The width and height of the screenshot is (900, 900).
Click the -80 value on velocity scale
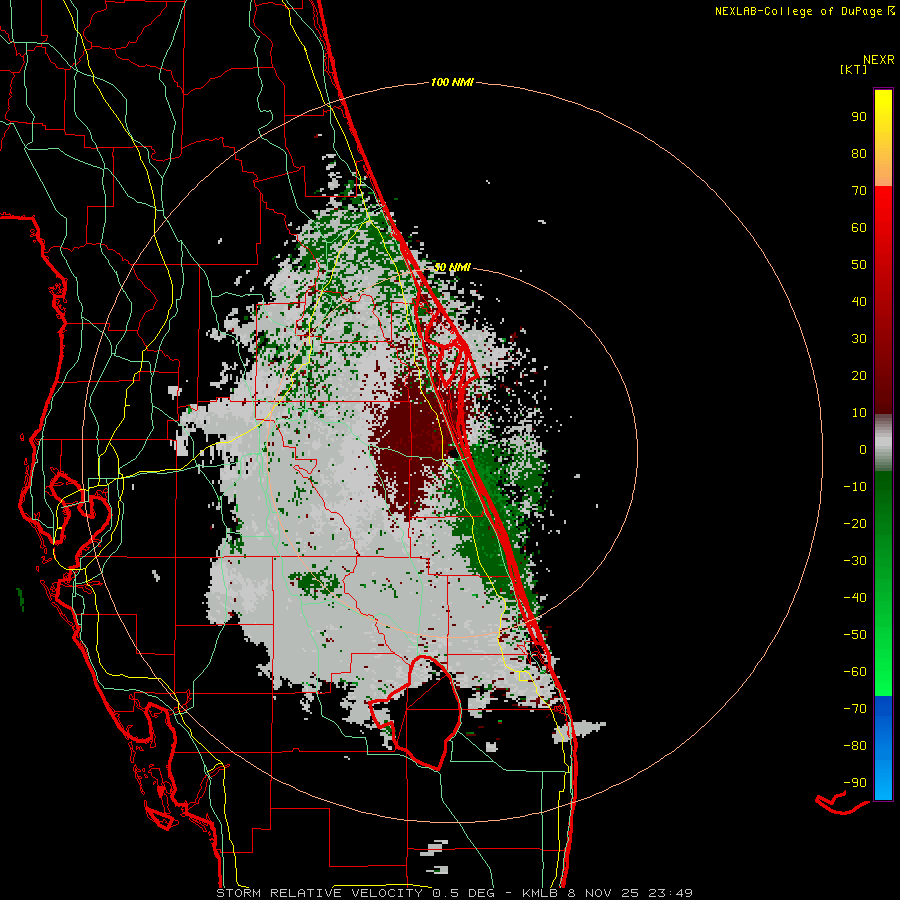855,746
